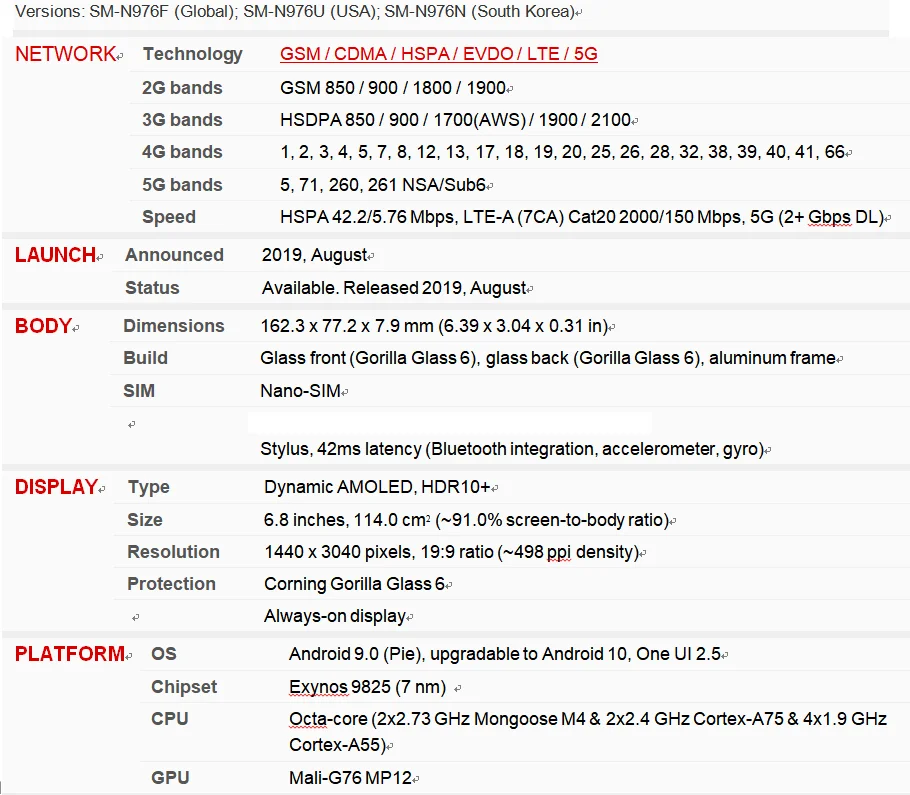Click the Mali-G76 MP12 value
The image size is (910, 795).
pyautogui.click(x=351, y=778)
